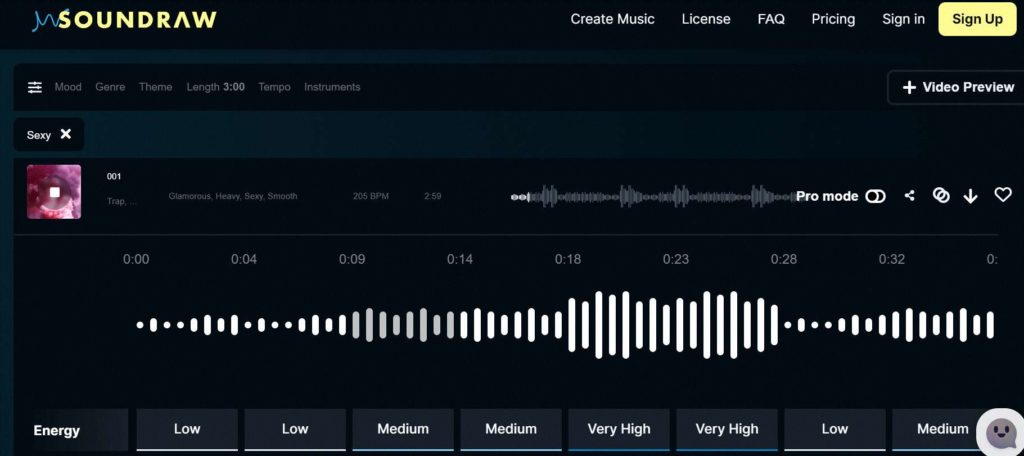Select the first Low energy block
1024x456 pixels.
(187, 429)
